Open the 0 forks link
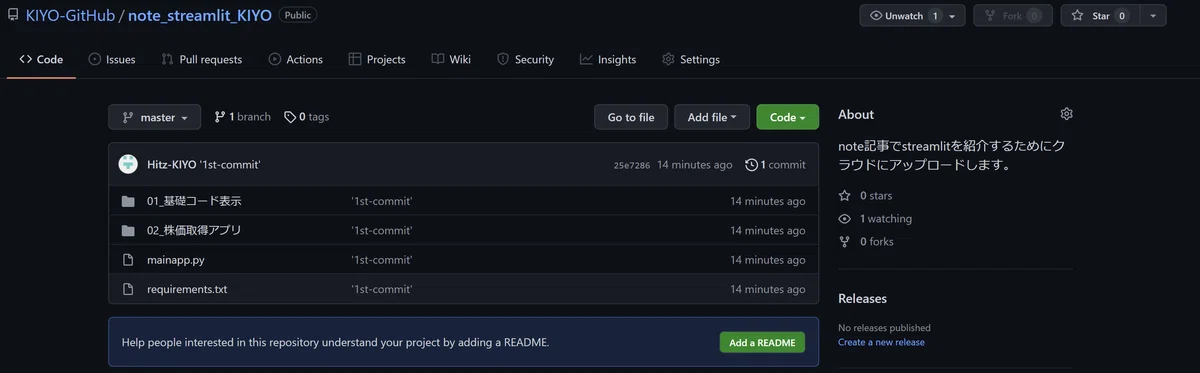 866,242
